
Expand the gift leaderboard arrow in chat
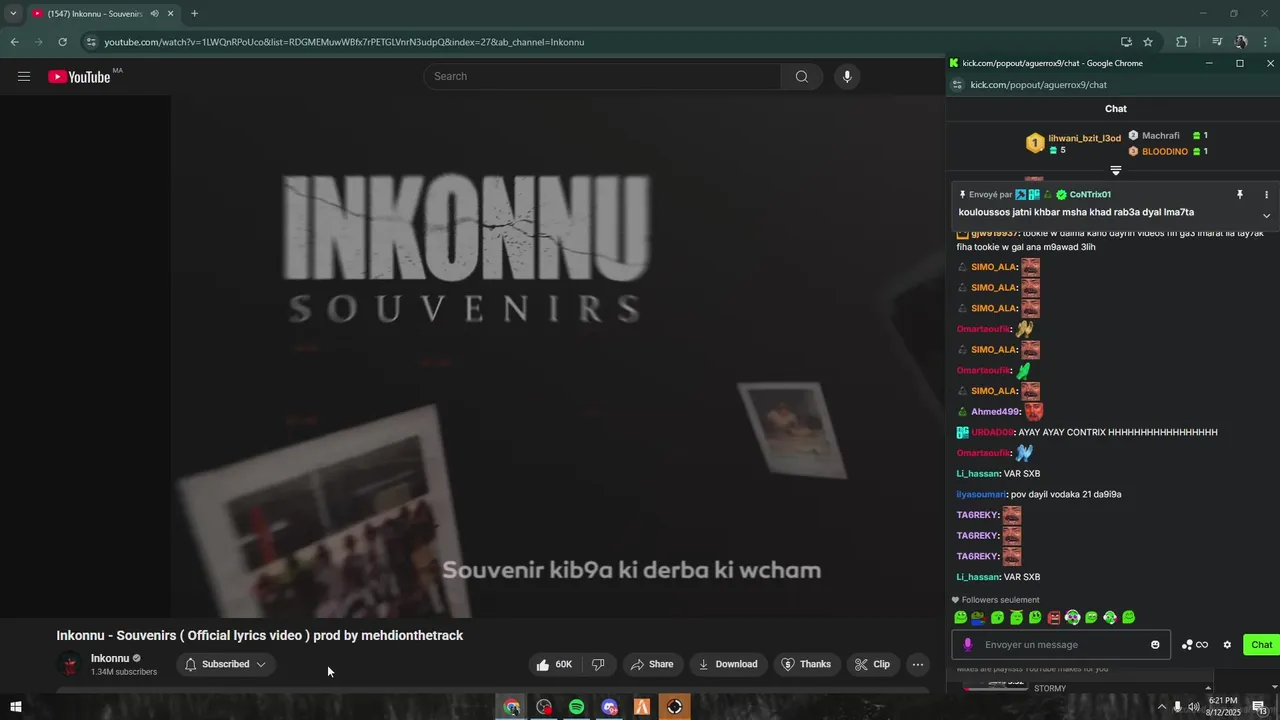click(x=1116, y=171)
